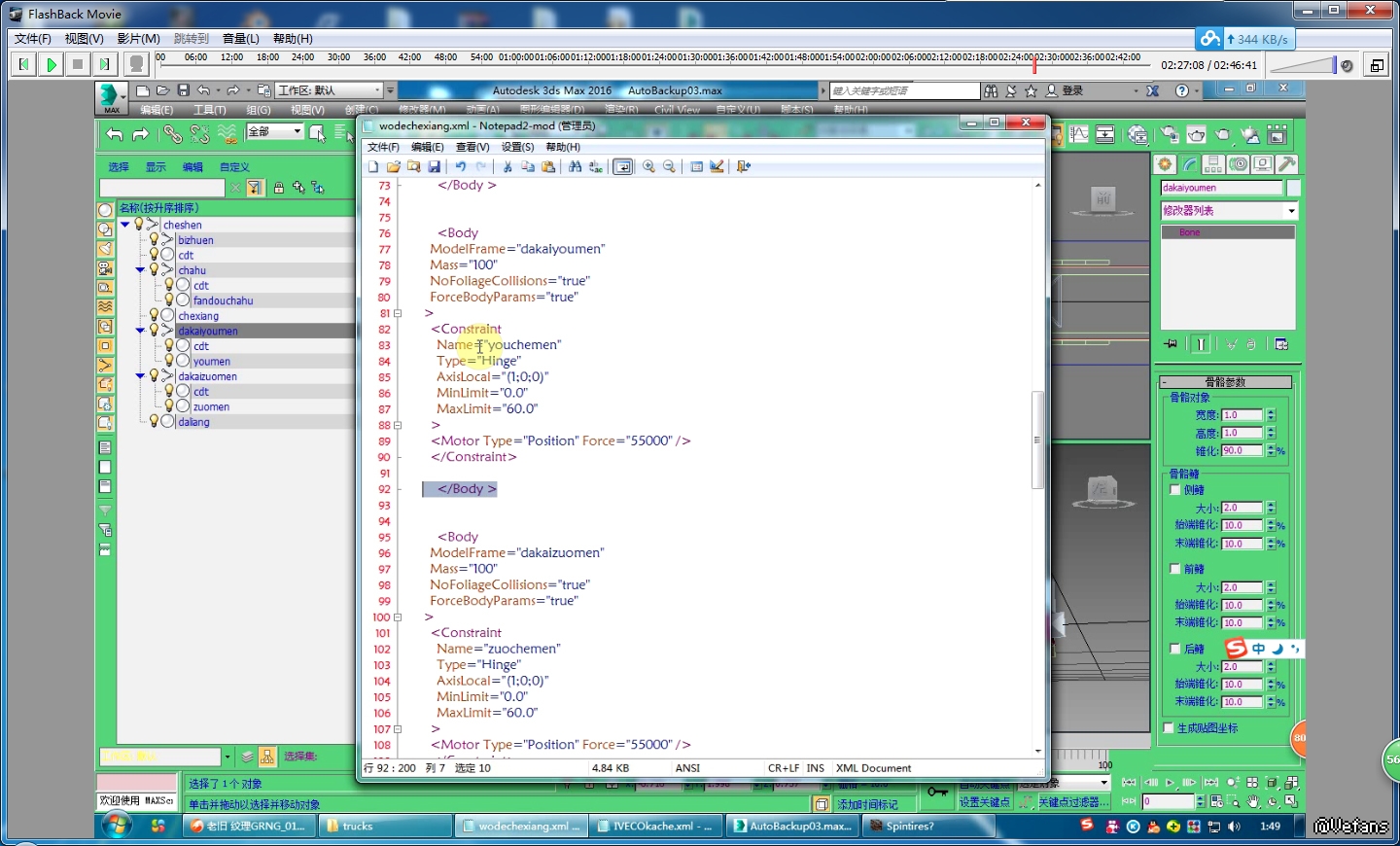Screen dimensions: 1400x846
Task: Open Notepad2 设置(S) menu
Action: [517, 147]
